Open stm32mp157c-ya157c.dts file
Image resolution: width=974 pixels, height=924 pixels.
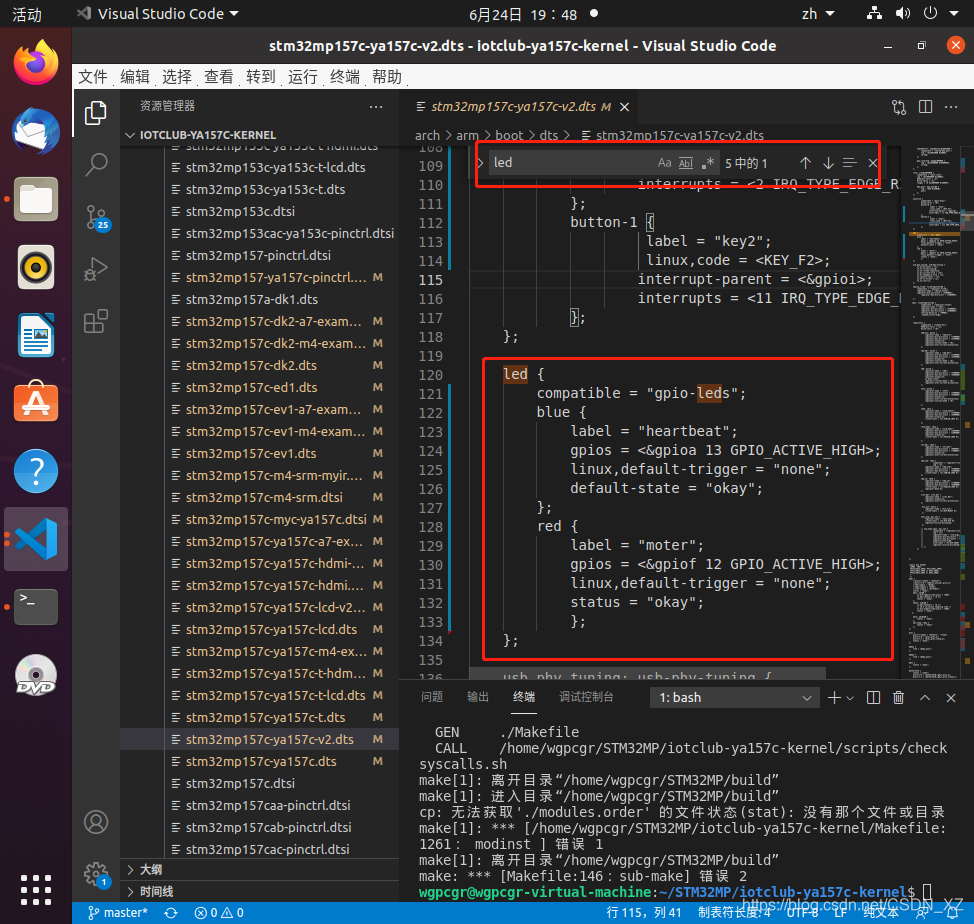pyautogui.click(x=261, y=761)
